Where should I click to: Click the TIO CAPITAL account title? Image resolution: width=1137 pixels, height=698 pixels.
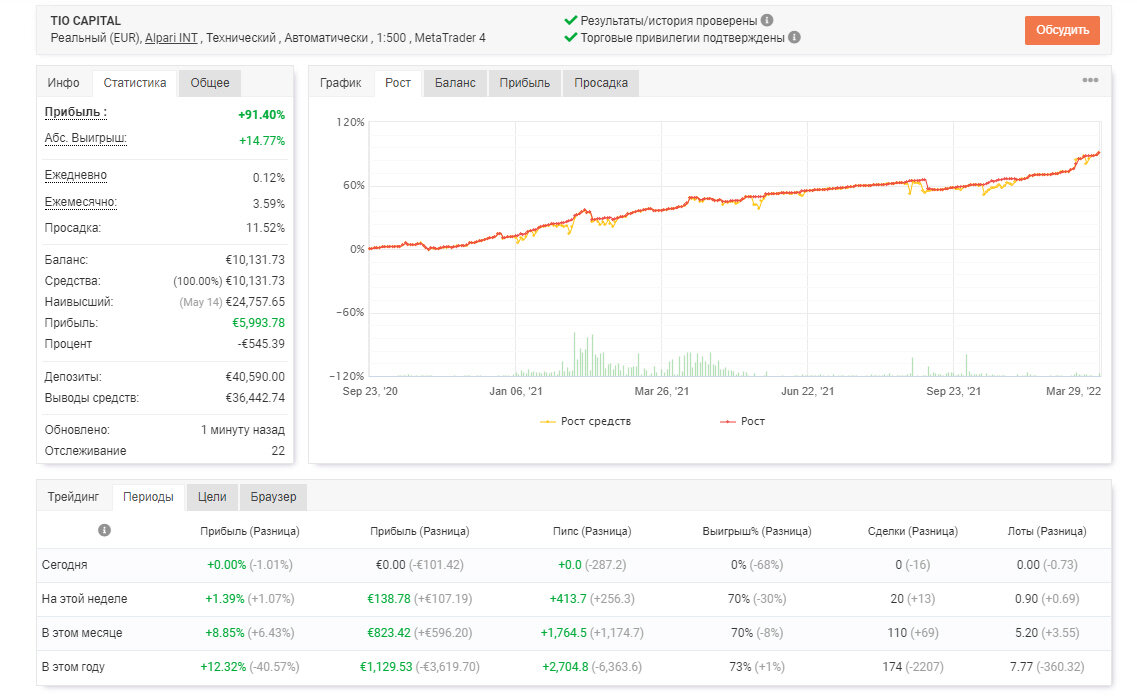click(x=86, y=21)
